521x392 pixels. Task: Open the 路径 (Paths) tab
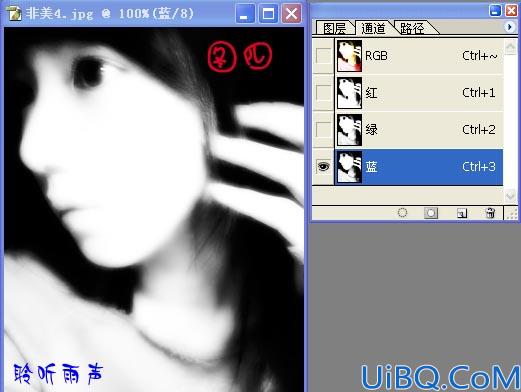coord(413,28)
